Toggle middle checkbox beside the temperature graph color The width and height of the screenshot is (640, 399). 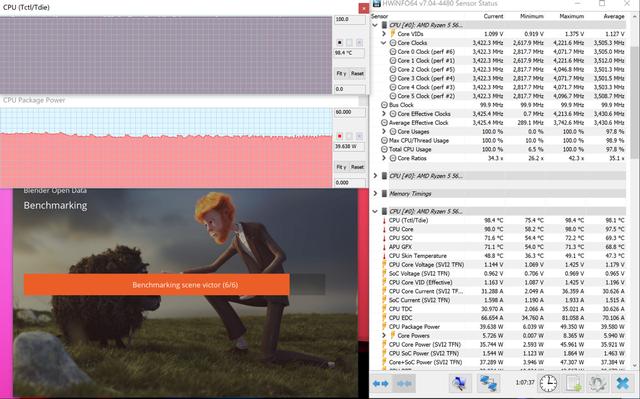point(349,42)
